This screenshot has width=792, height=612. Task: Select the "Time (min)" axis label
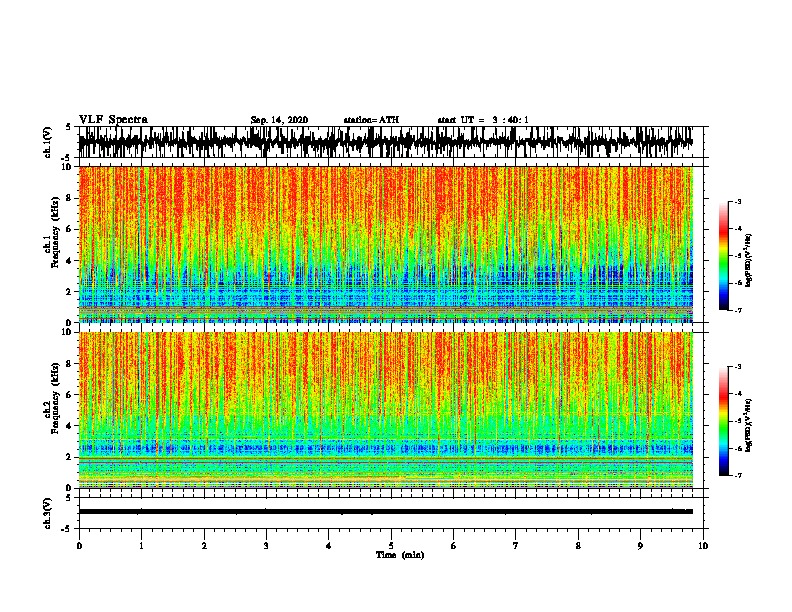[x=400, y=555]
